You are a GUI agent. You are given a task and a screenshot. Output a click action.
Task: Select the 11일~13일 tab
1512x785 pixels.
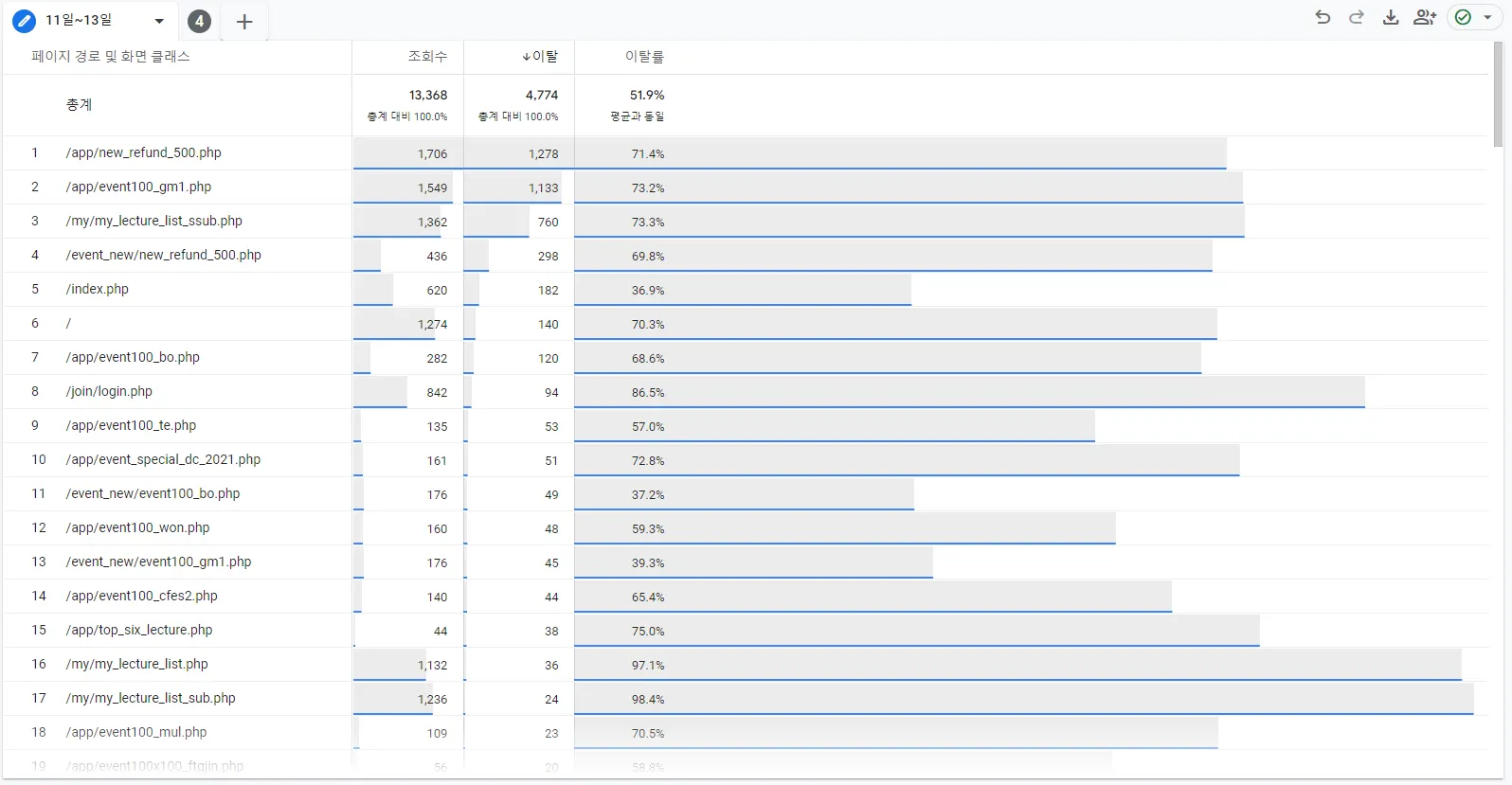pyautogui.click(x=80, y=20)
